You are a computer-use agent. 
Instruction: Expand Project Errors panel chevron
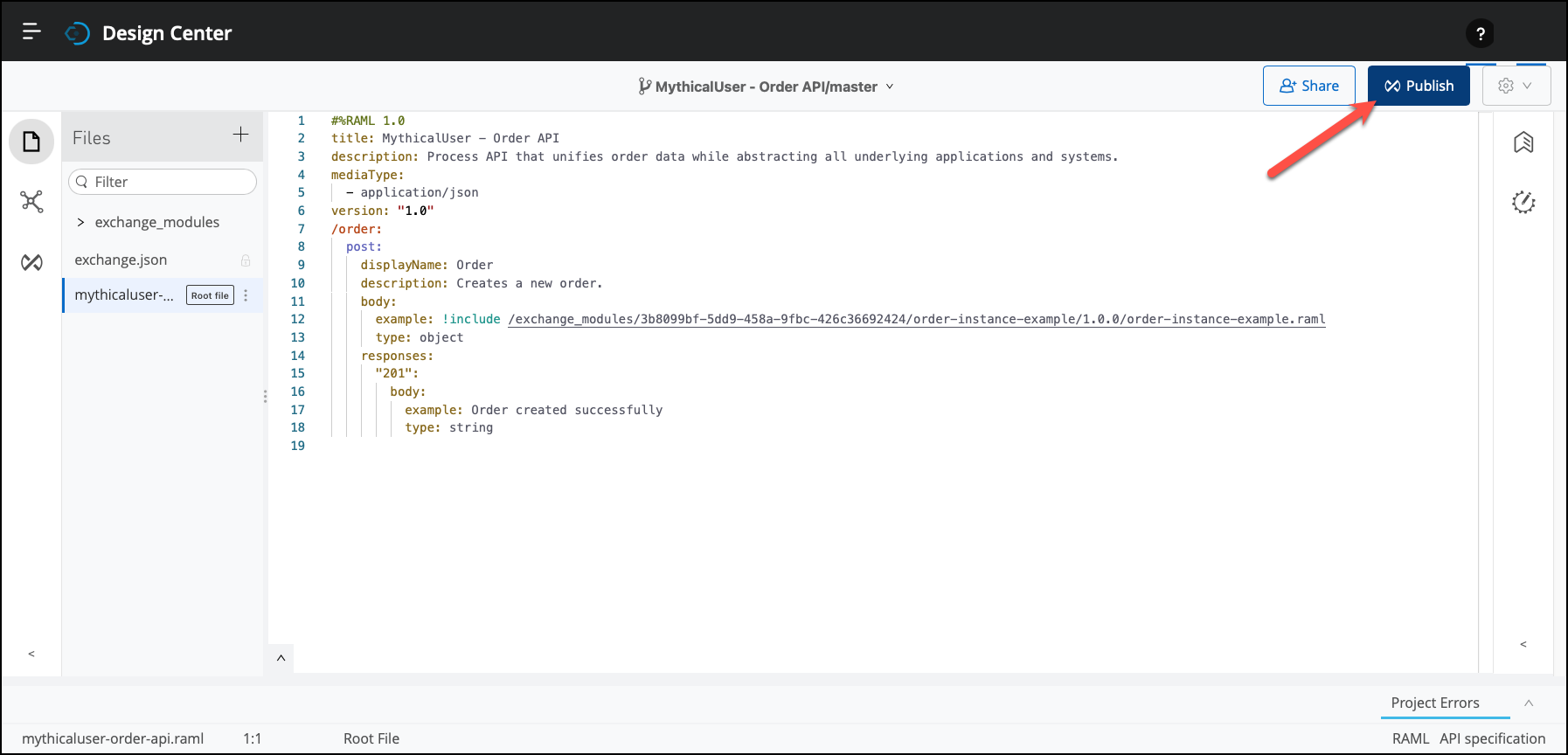click(x=1529, y=703)
